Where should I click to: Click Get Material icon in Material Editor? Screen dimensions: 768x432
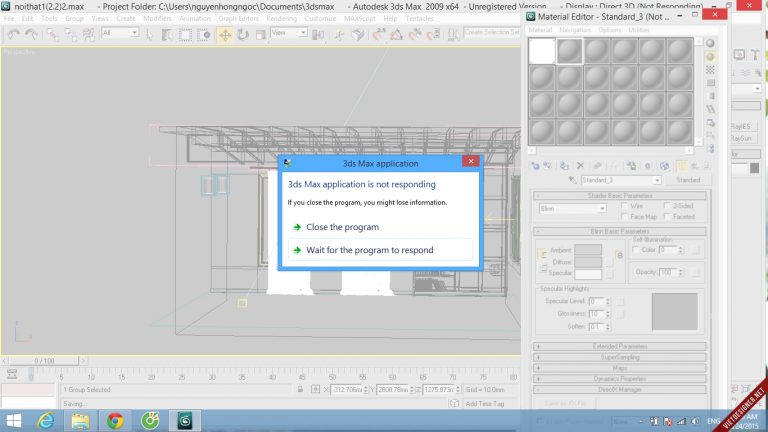click(535, 166)
